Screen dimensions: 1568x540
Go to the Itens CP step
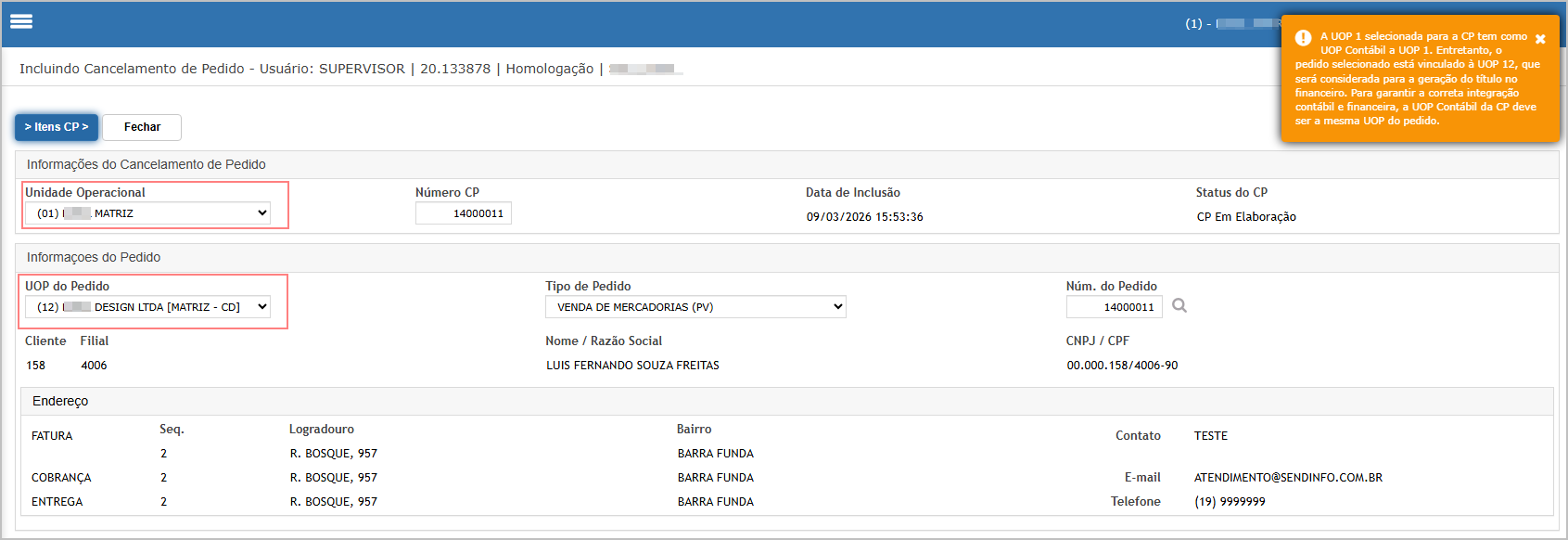pyautogui.click(x=57, y=127)
